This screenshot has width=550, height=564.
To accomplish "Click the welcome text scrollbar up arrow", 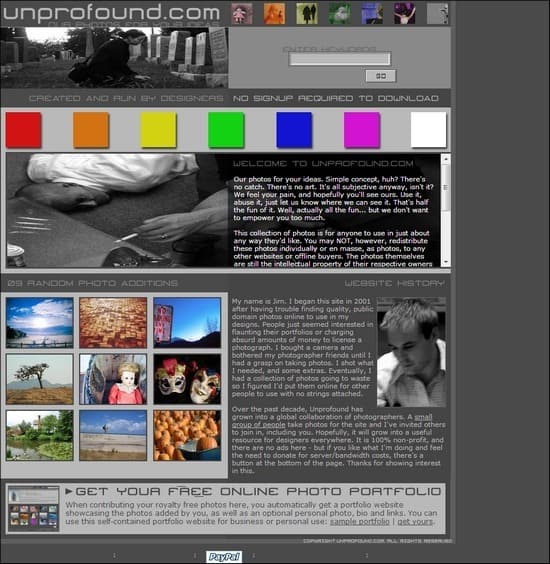I will 446,159.
